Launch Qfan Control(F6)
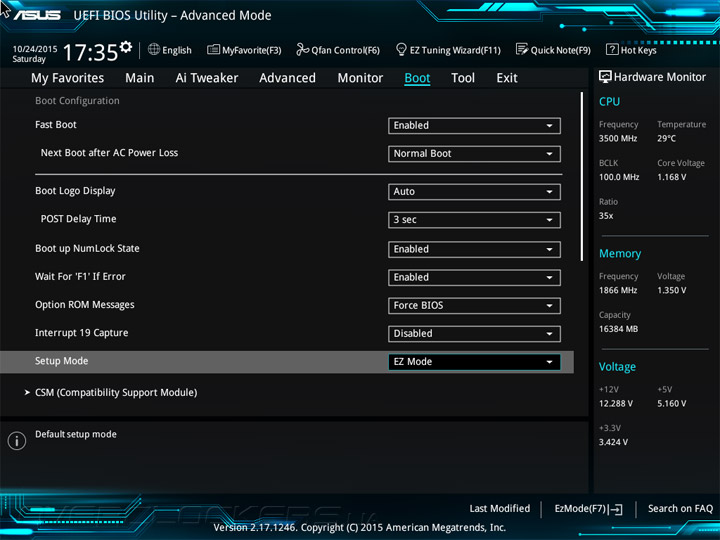This screenshot has width=720, height=540. pos(338,50)
